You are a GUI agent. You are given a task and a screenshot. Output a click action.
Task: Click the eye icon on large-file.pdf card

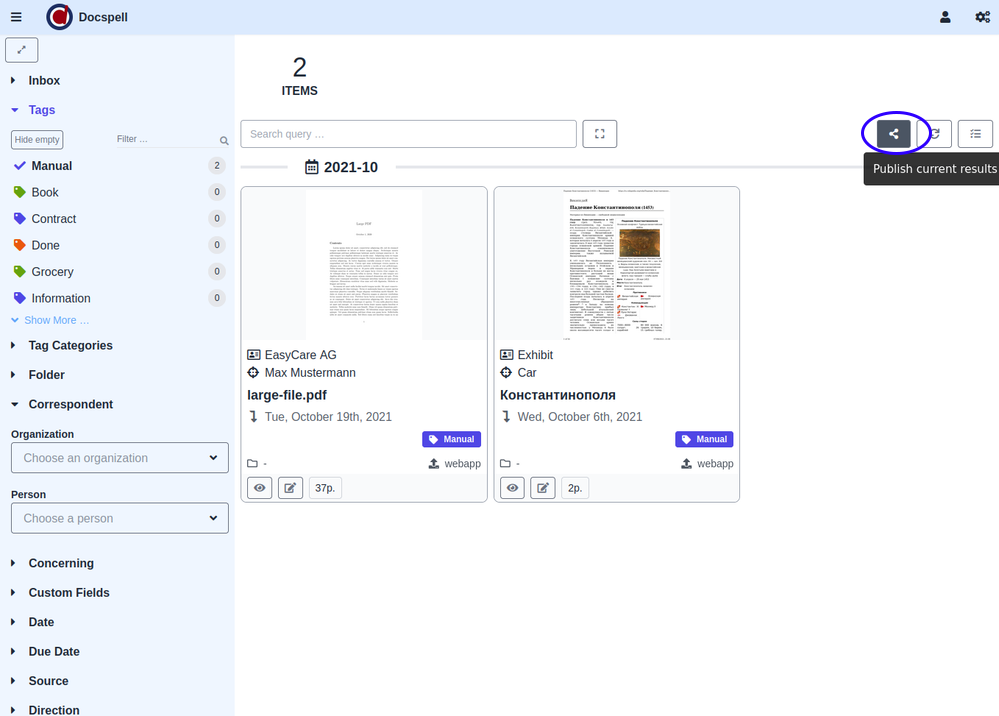260,488
